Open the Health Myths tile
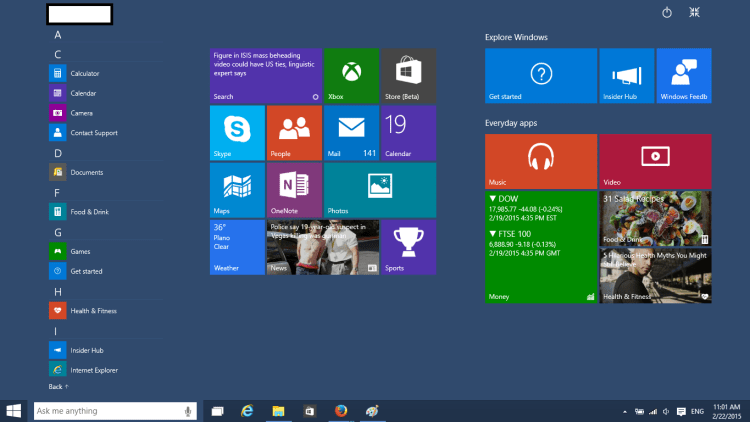Viewport: 750px width, 422px height. [x=655, y=276]
